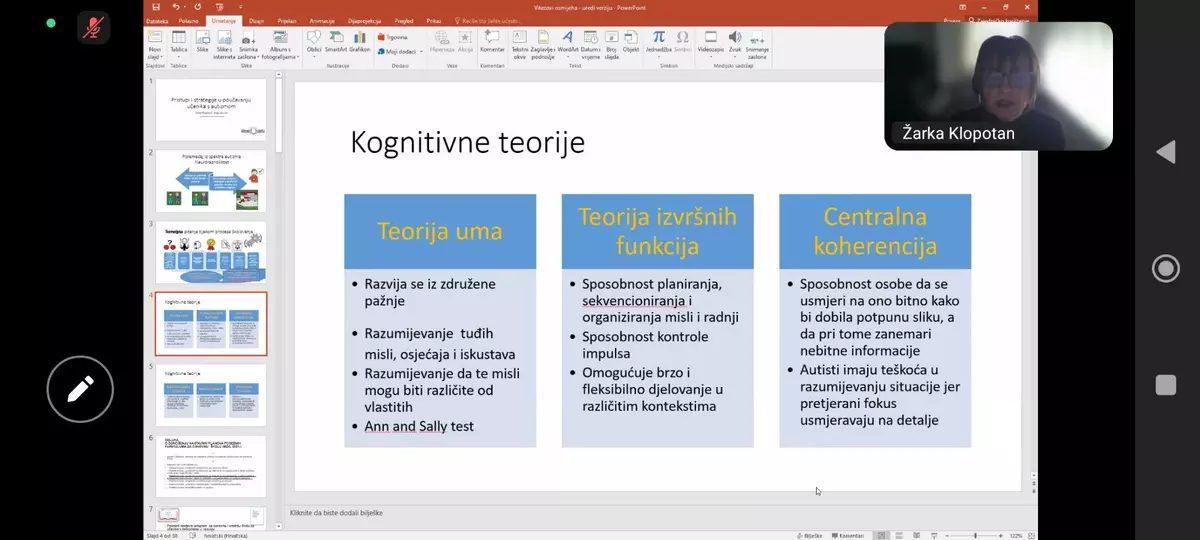The height and width of the screenshot is (540, 1200).
Task: Click the notes area 'Kliknite da biste dodali bilješke'
Action: coord(336,513)
